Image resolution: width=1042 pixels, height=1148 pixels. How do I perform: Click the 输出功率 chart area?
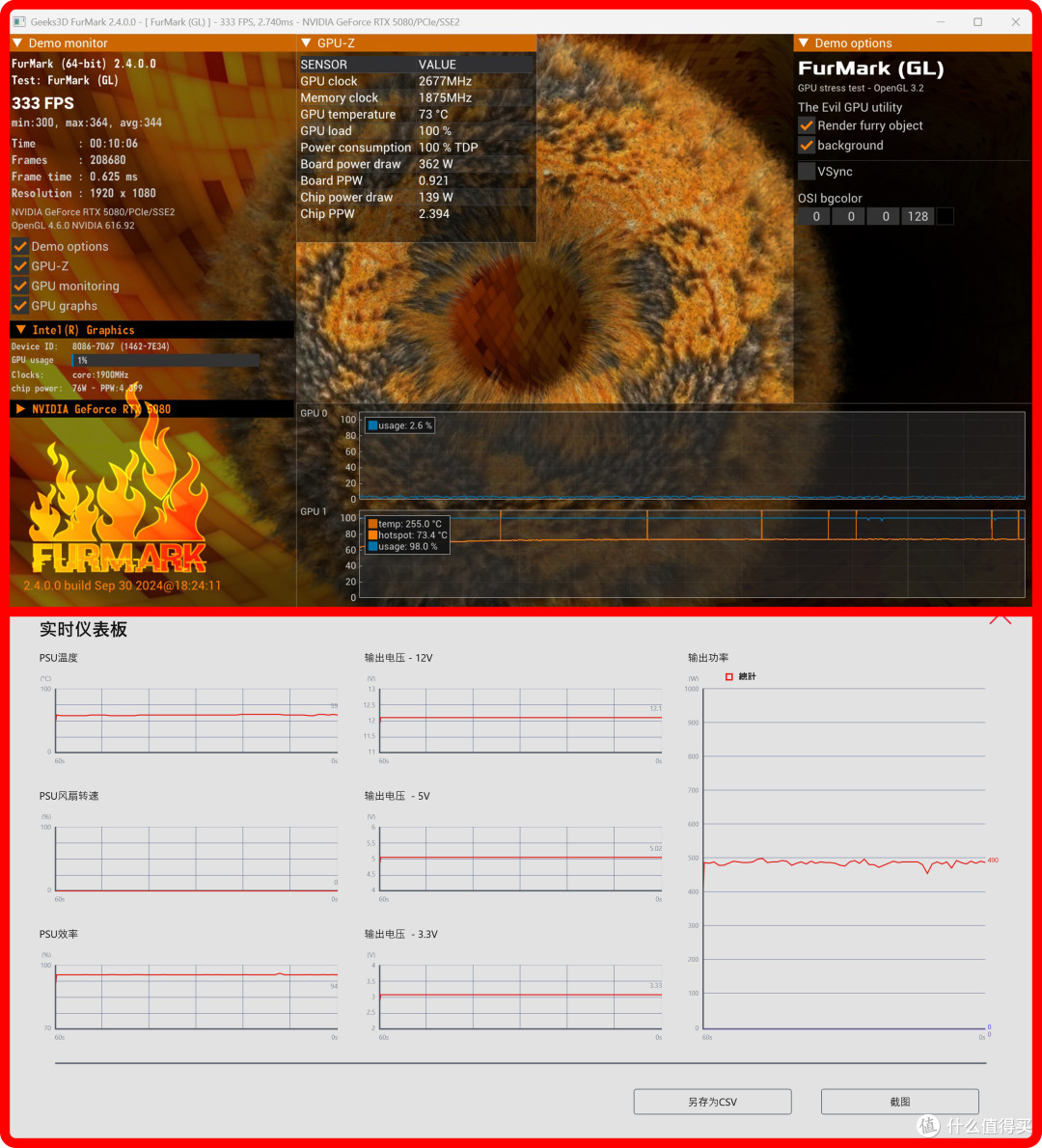[x=844, y=859]
